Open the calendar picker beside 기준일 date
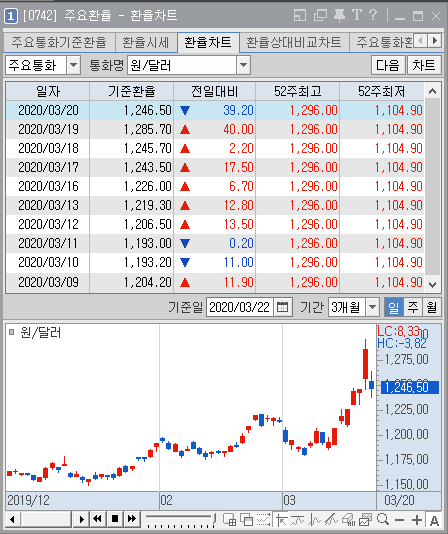Screen dimensions: 448x534 click(282, 307)
